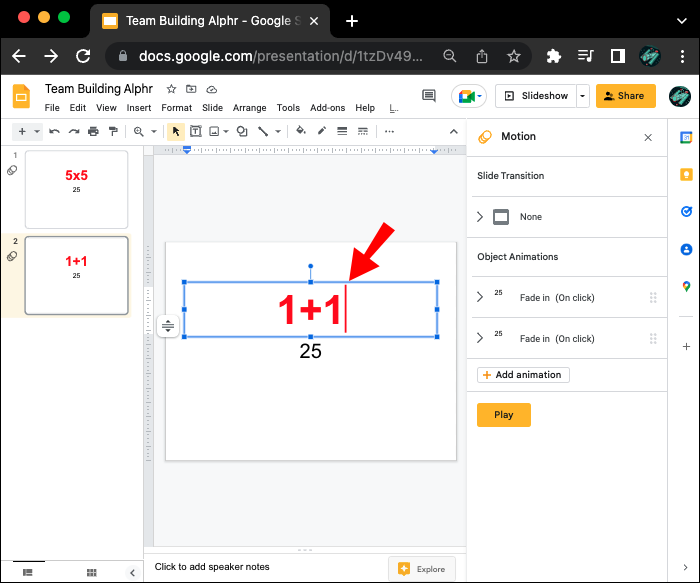Select the line tool
The image size is (700, 583).
[263, 131]
